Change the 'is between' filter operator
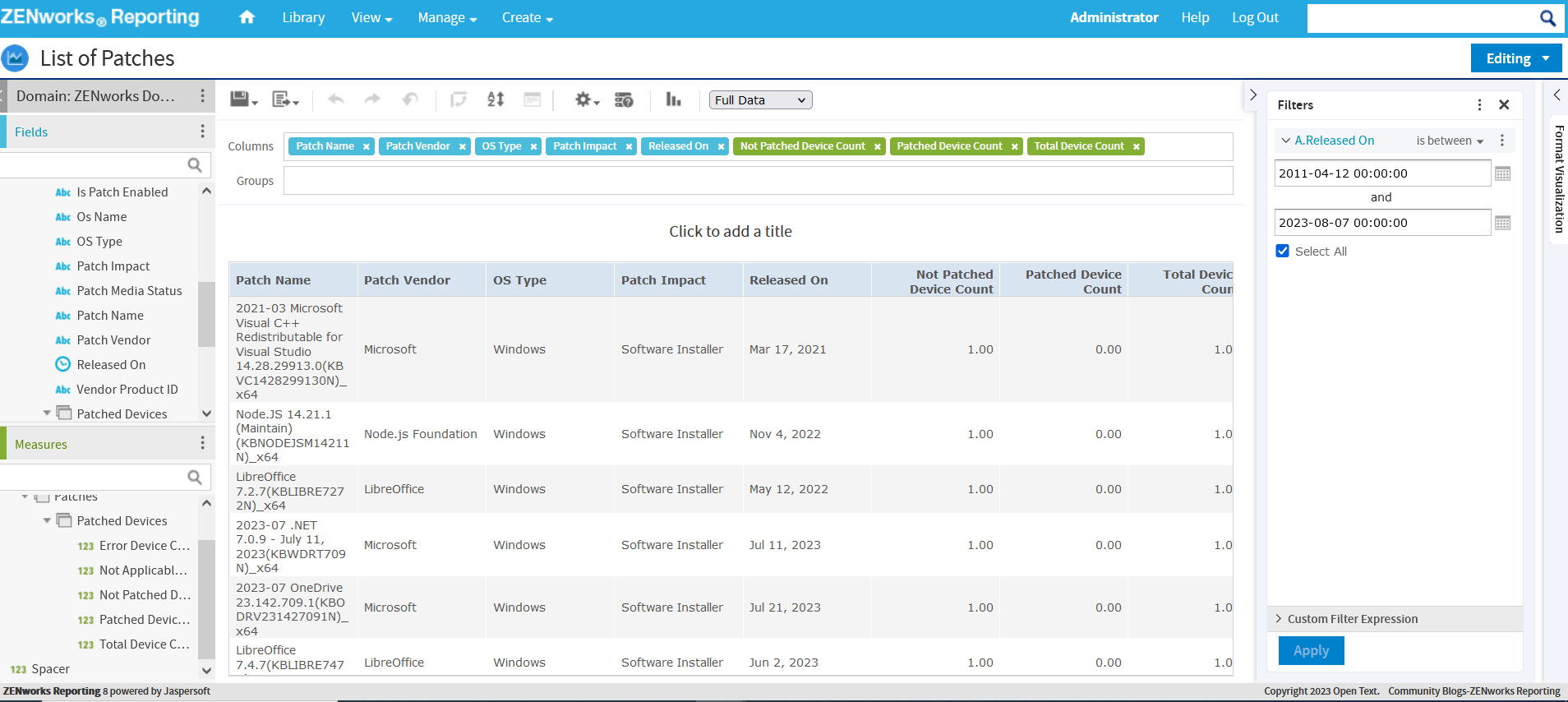1568x702 pixels. click(x=1450, y=141)
